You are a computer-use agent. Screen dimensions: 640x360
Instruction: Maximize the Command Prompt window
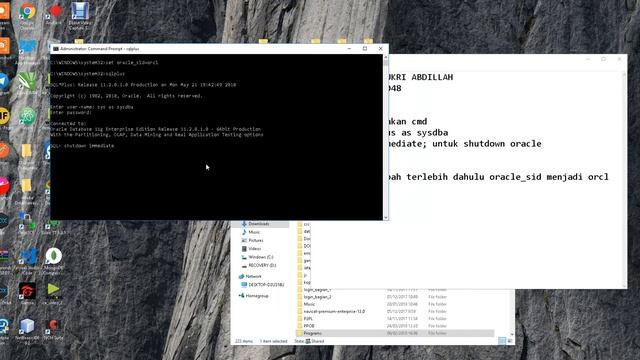[x=365, y=49]
